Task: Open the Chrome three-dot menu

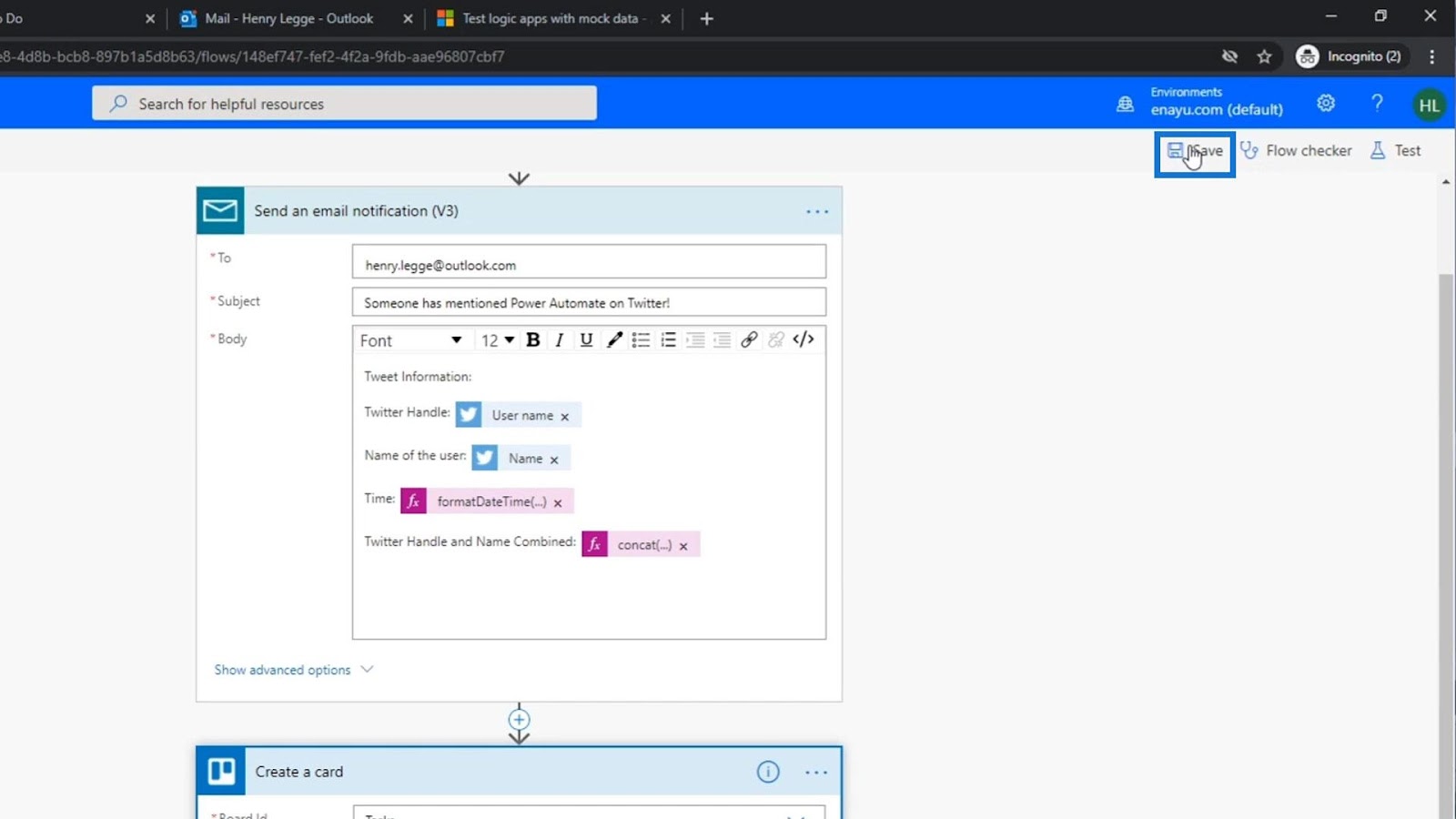Action: pos(1432,56)
